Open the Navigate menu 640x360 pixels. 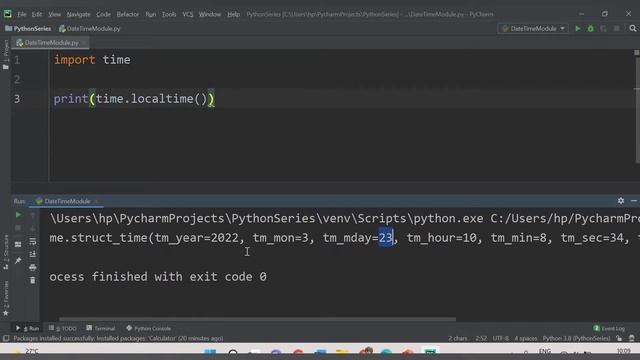click(78, 14)
